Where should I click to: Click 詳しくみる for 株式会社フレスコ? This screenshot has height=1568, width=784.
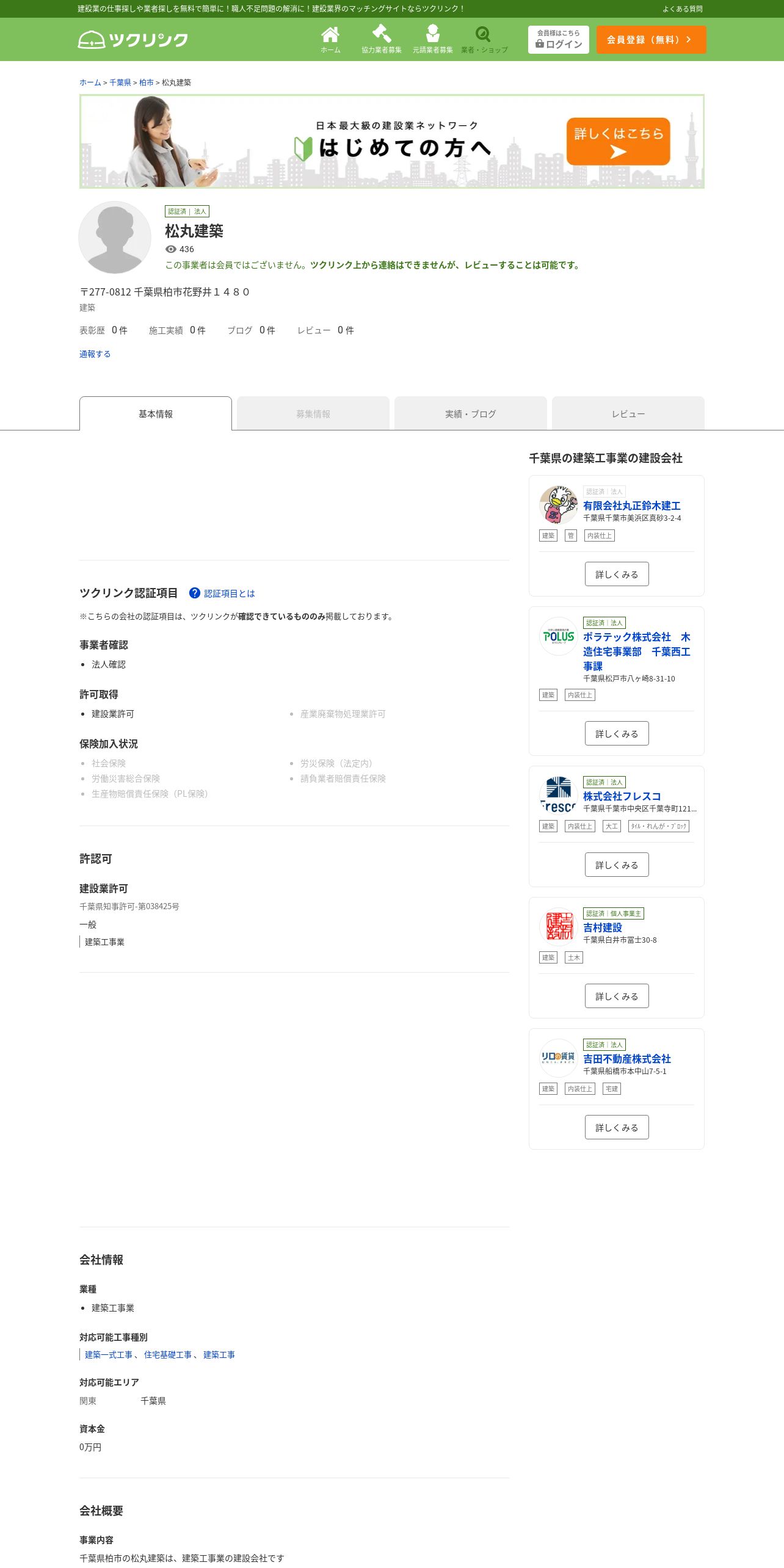[617, 865]
